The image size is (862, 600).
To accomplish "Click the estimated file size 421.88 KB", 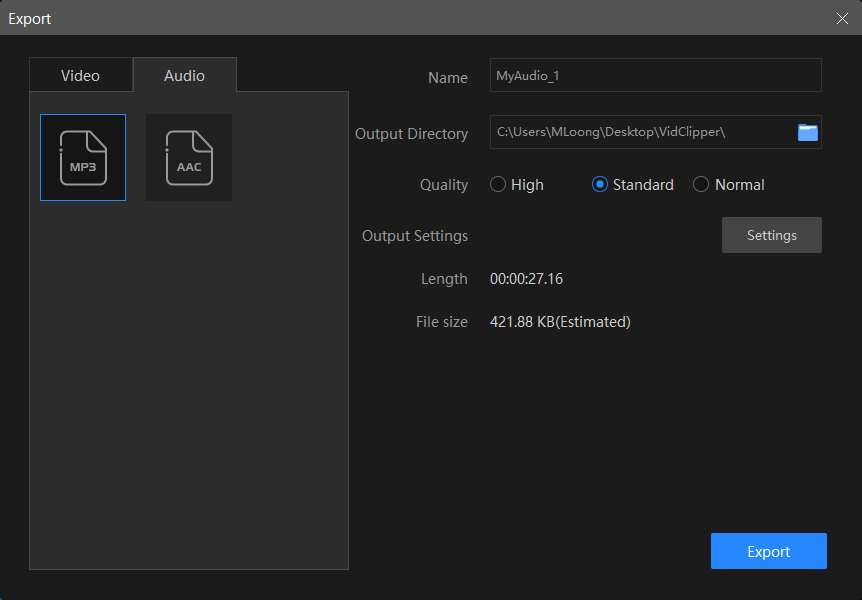I will (560, 322).
